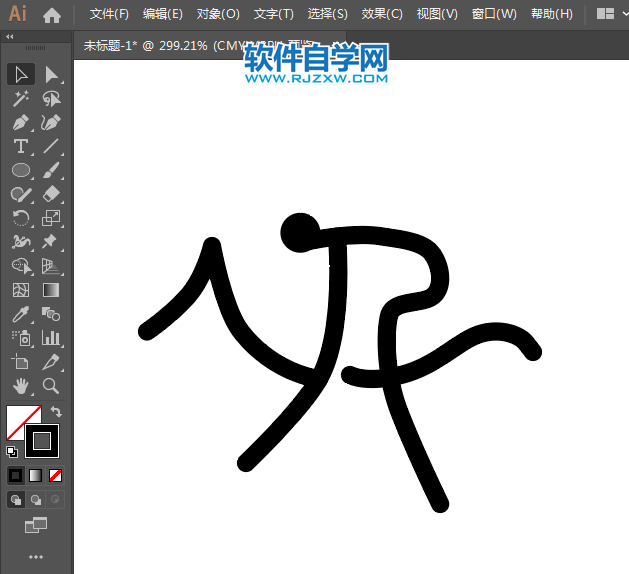
Task: Choose the Line Segment tool
Action: tap(51, 146)
